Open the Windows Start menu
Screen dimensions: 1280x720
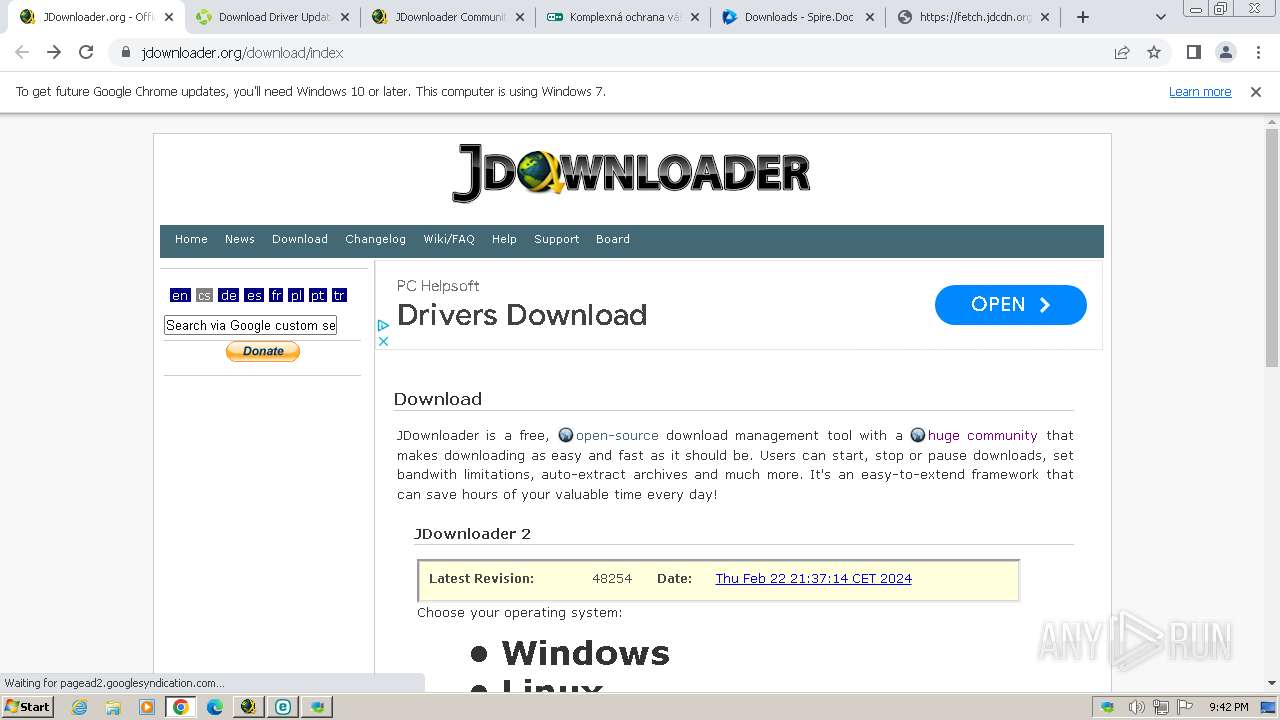28,706
